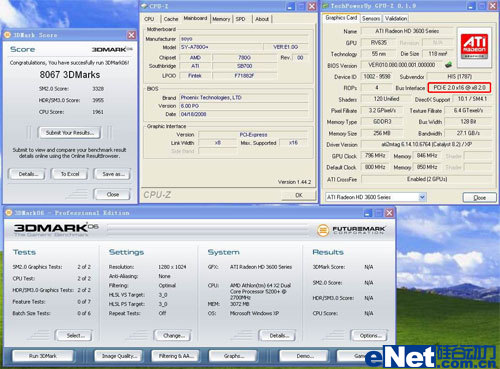The width and height of the screenshot is (500, 369).
Task: Click Select button under Tests
Action: [74, 335]
